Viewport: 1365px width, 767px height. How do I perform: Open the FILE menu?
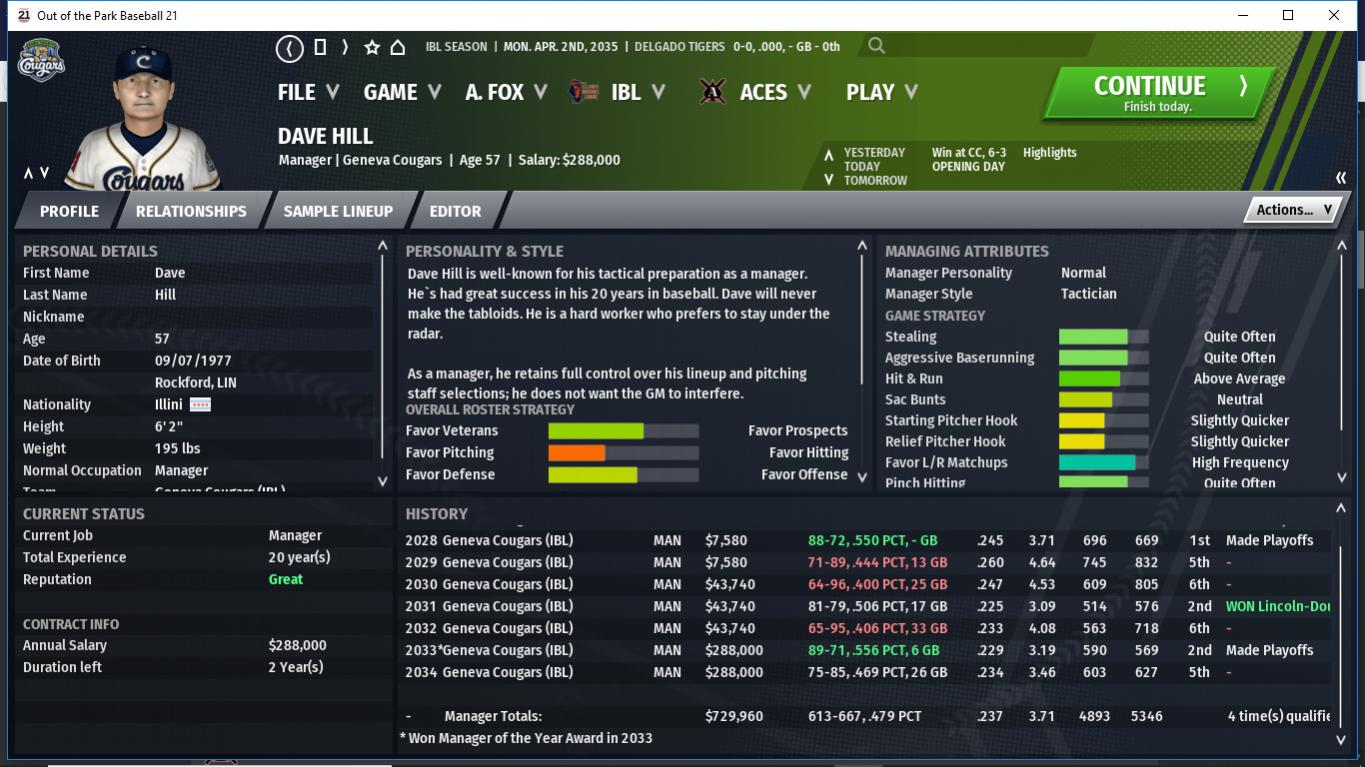pos(308,92)
